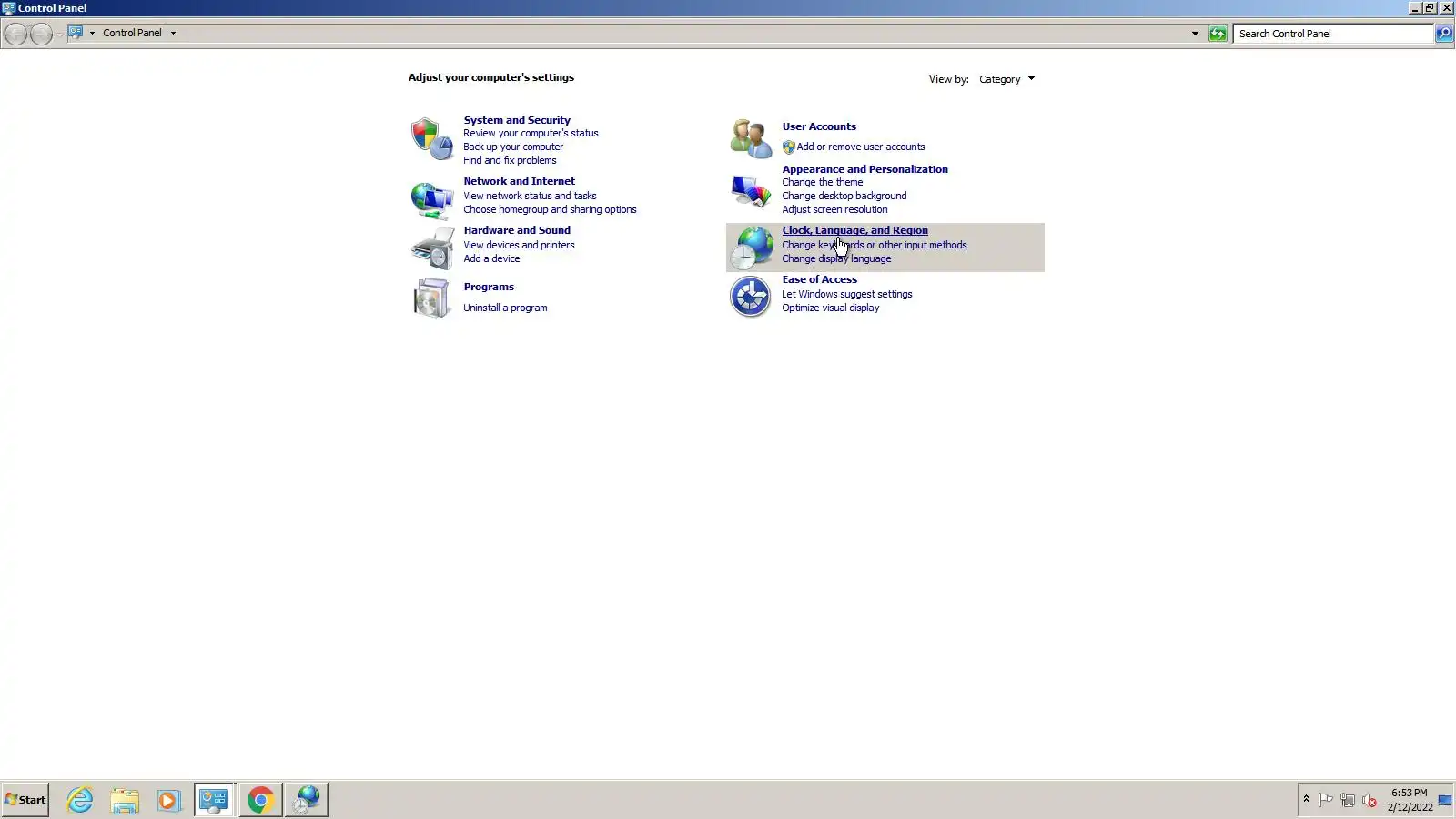Click Let Windows suggest settings link
This screenshot has width=1456, height=819.
coord(847,294)
